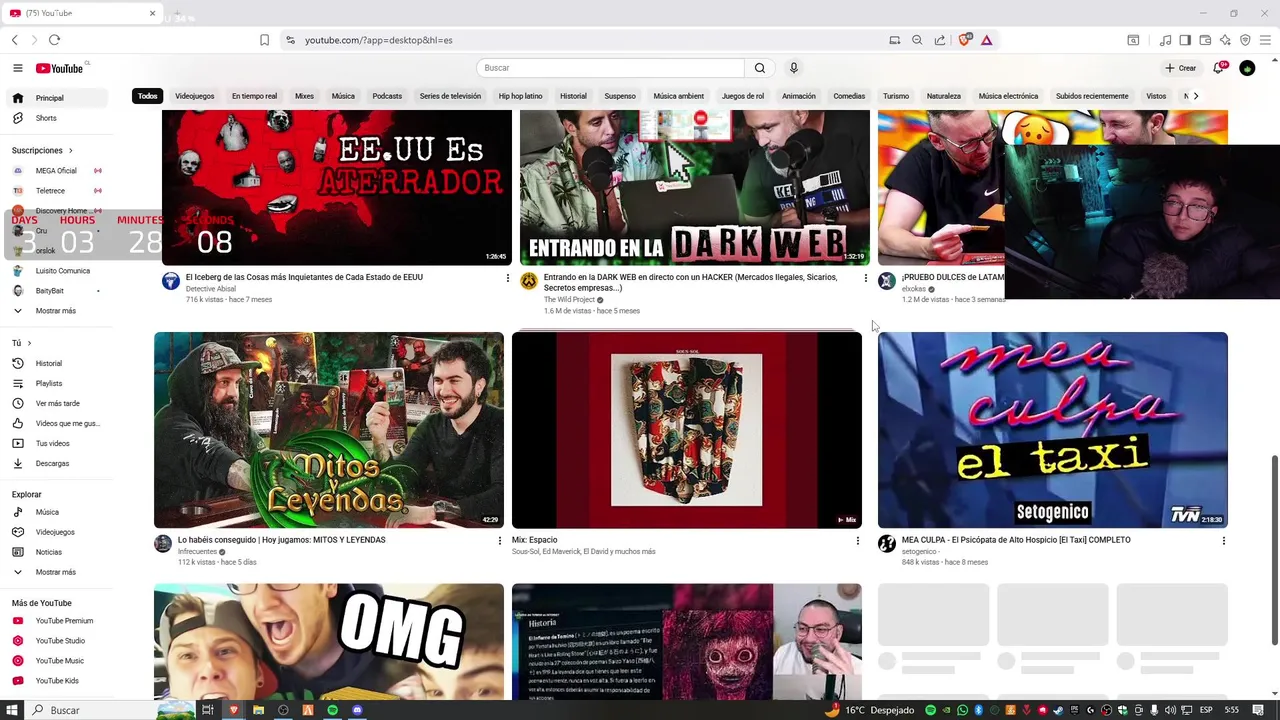The image size is (1280, 720).
Task: Open Windows Start menu
Action: tap(12, 710)
